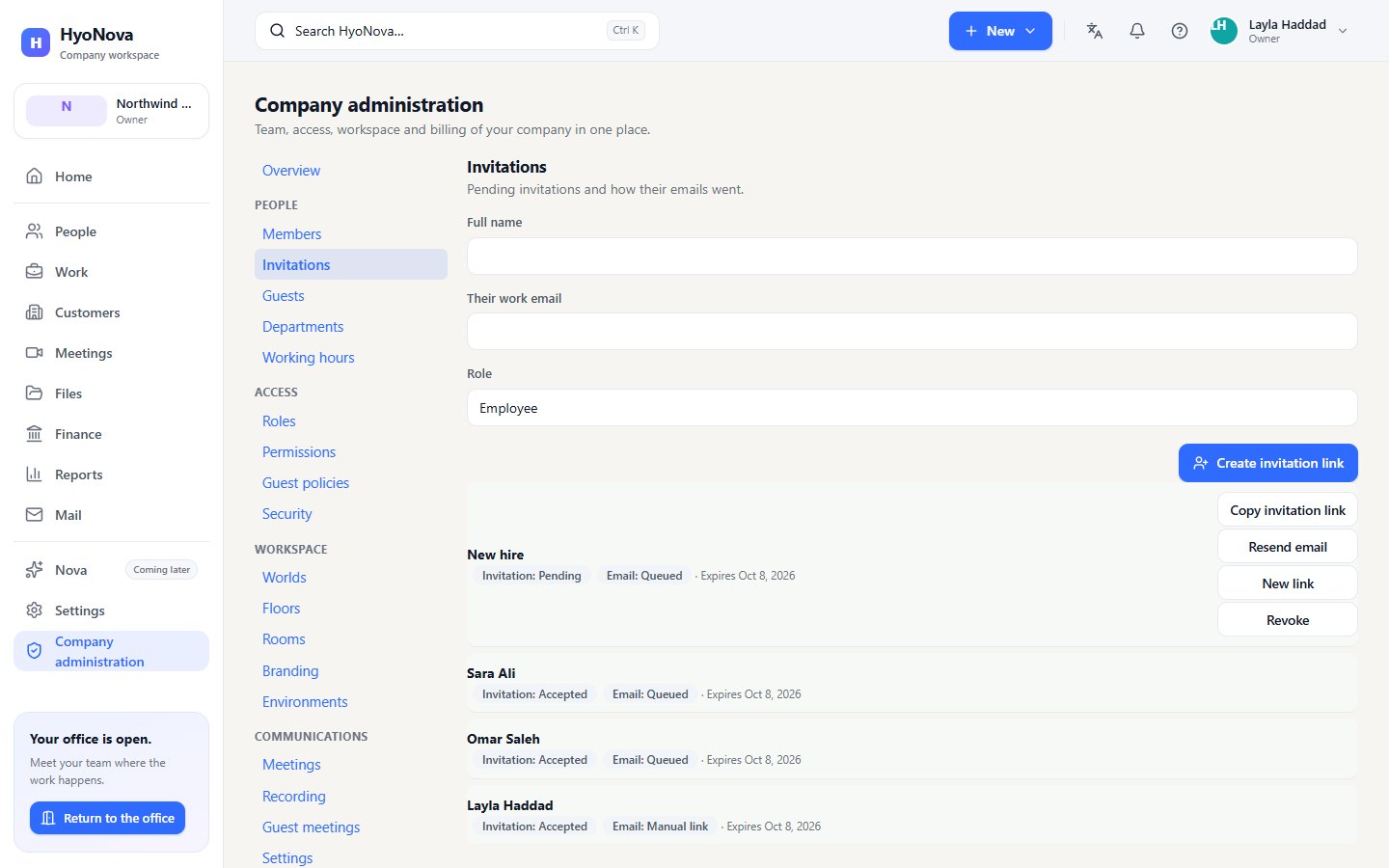
Task: Focus the Their work email field
Action: 912,332
